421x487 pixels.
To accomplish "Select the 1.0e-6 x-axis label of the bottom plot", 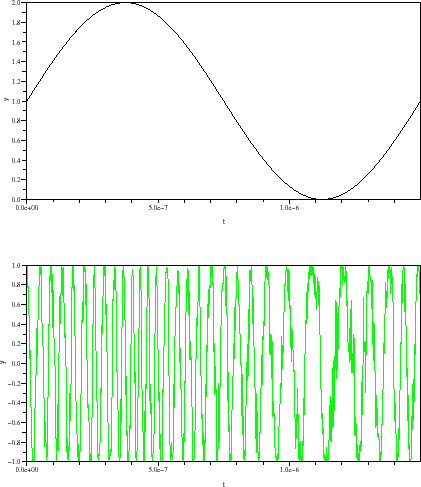I will pyautogui.click(x=289, y=470).
